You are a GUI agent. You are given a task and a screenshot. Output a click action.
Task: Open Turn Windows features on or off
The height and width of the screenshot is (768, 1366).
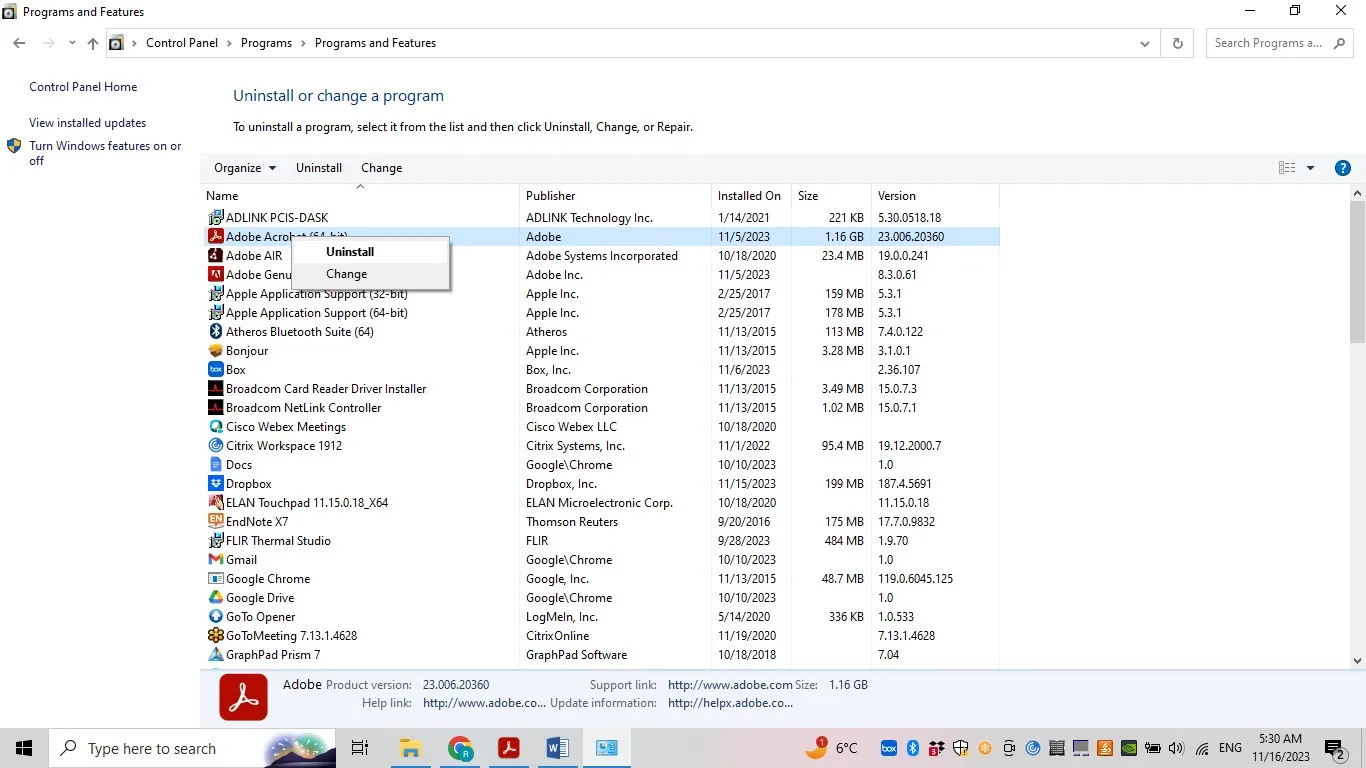pyautogui.click(x=105, y=153)
